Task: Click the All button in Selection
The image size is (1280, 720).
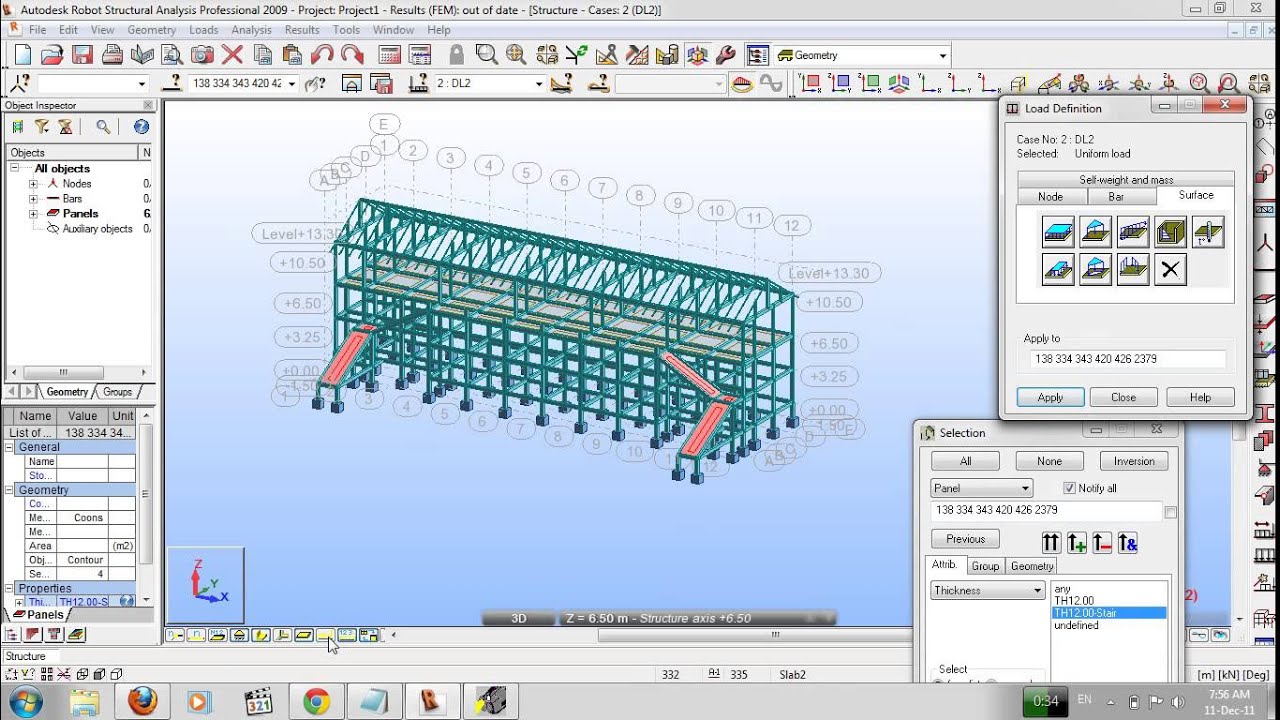Action: coord(965,461)
